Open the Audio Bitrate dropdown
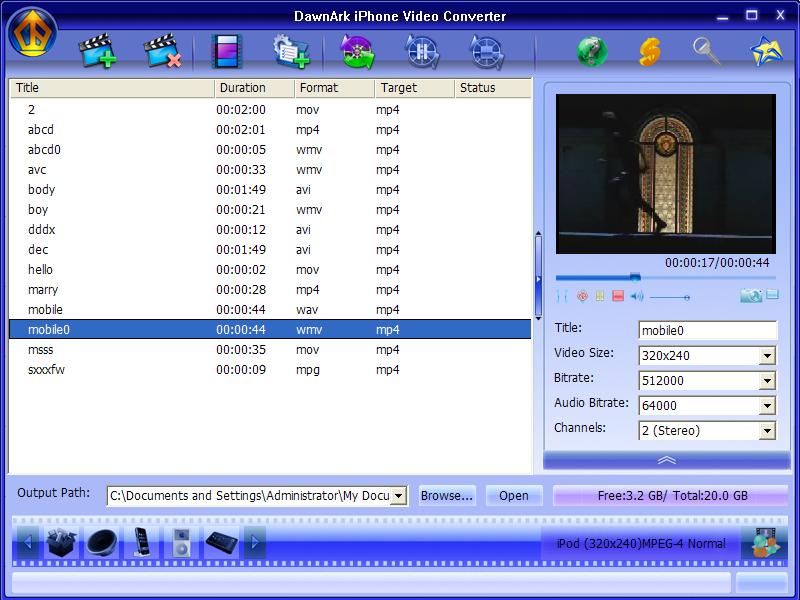The width and height of the screenshot is (800, 600). pos(766,406)
